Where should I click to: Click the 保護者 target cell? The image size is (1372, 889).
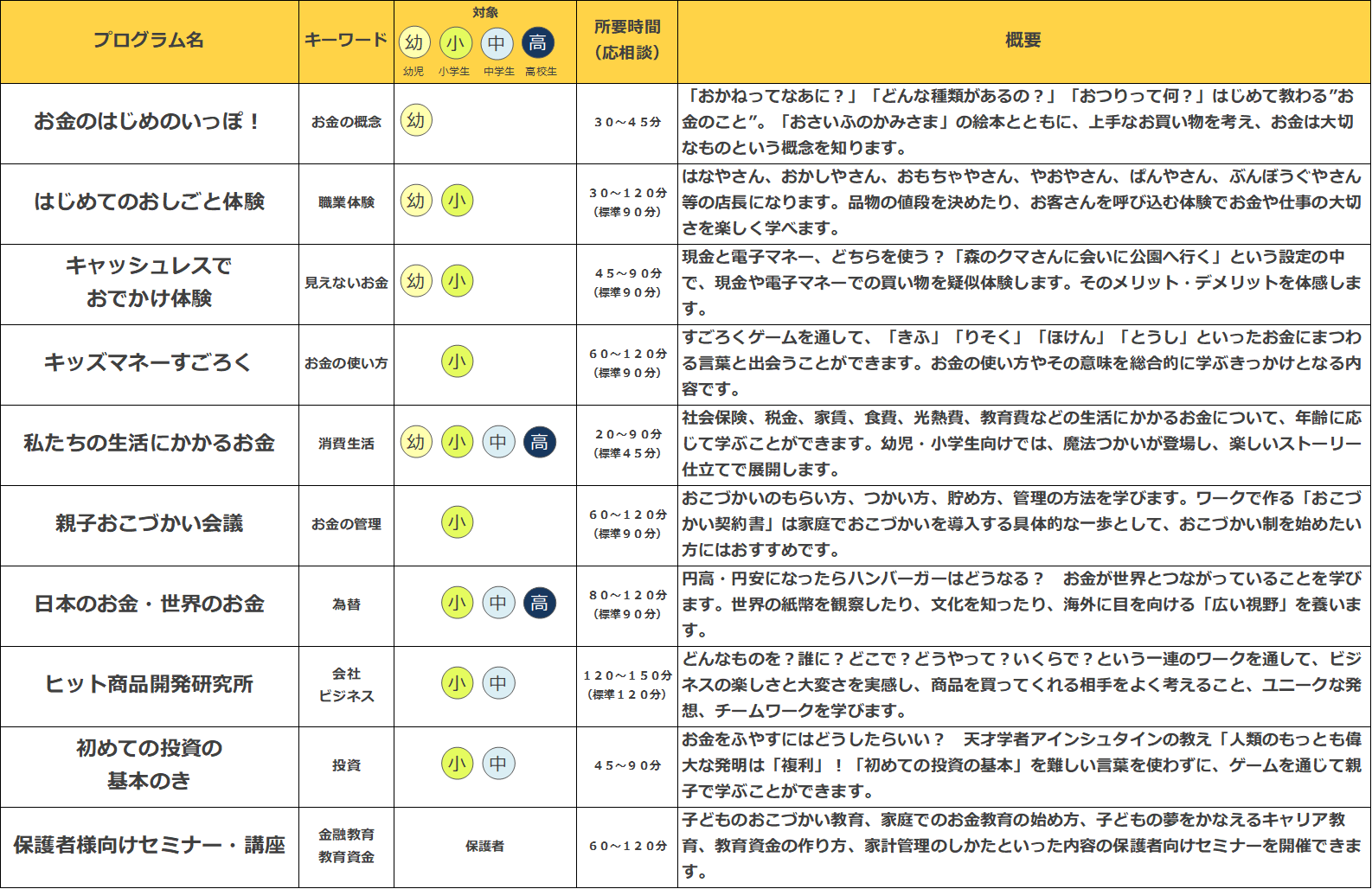485,847
